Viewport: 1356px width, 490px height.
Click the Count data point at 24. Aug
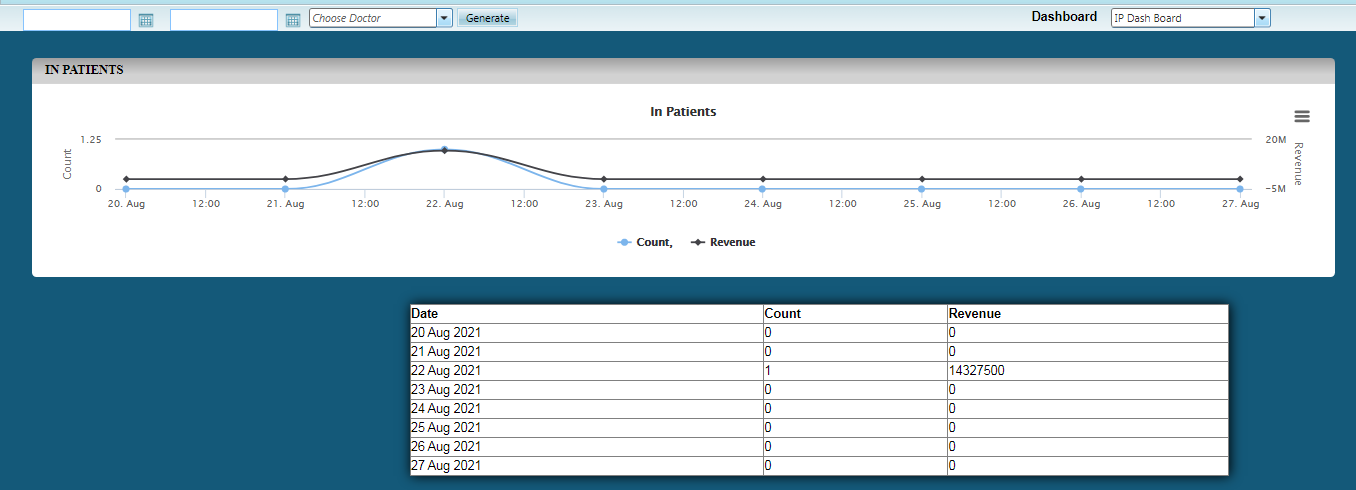coord(762,188)
